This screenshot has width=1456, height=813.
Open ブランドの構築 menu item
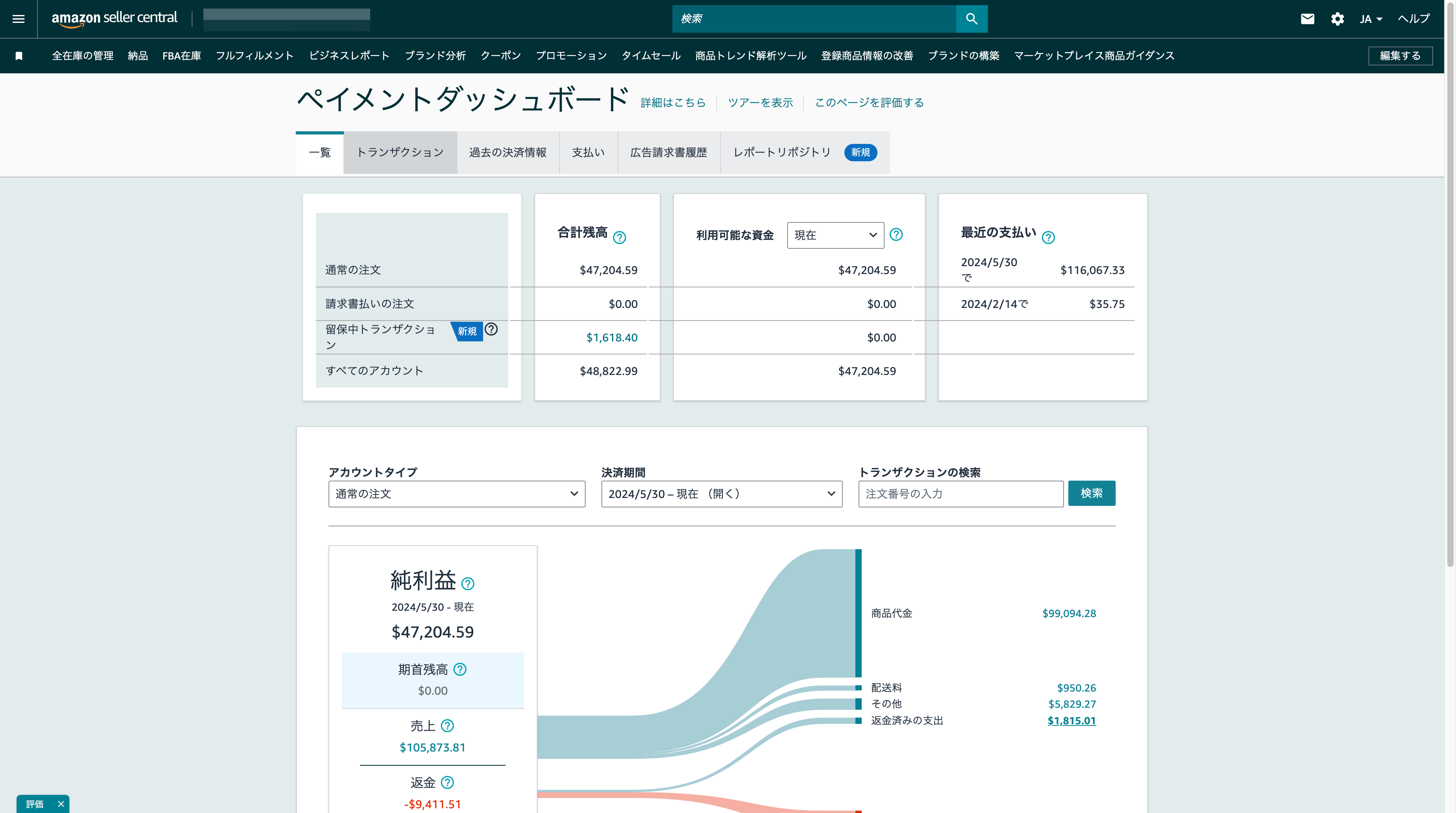963,56
